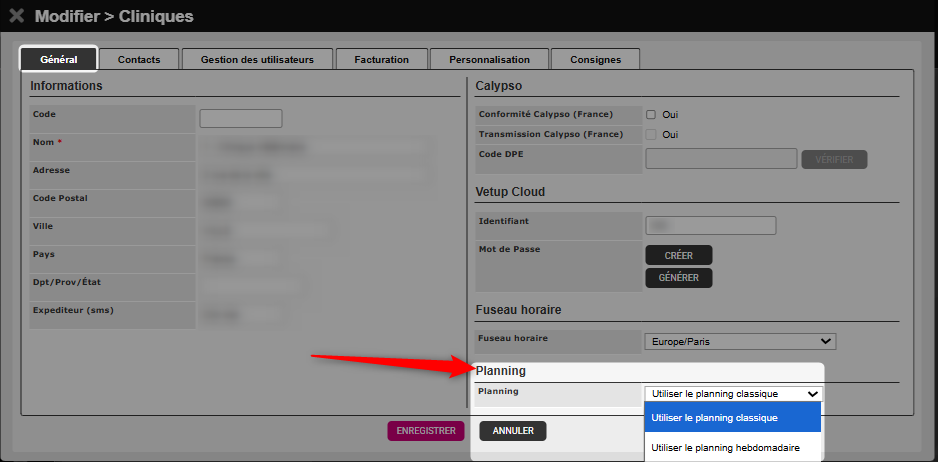The height and width of the screenshot is (462, 938).
Task: Focus the Code DPE text field
Action: pyautogui.click(x=721, y=158)
